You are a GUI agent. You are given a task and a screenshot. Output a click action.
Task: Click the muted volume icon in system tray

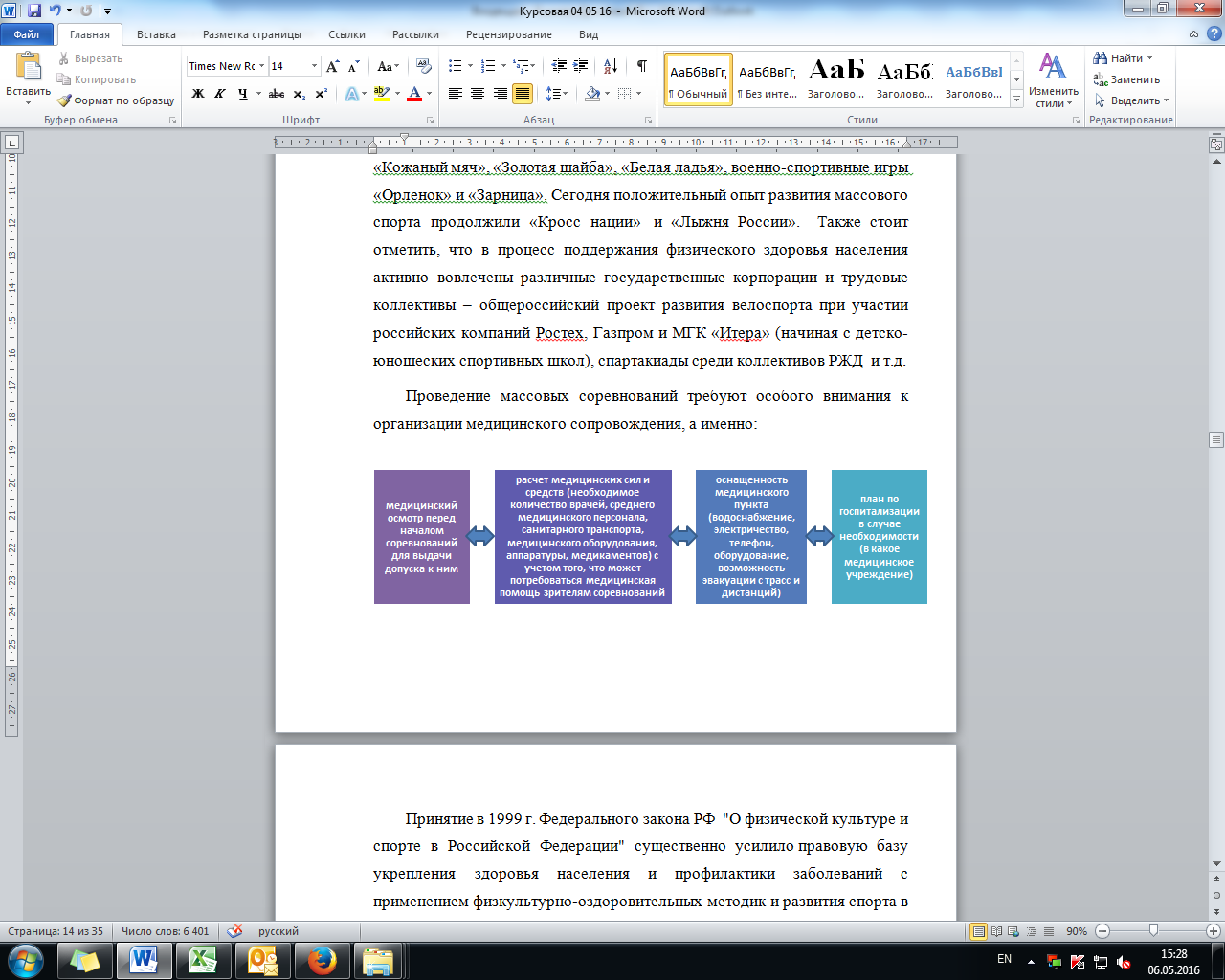(x=1124, y=961)
